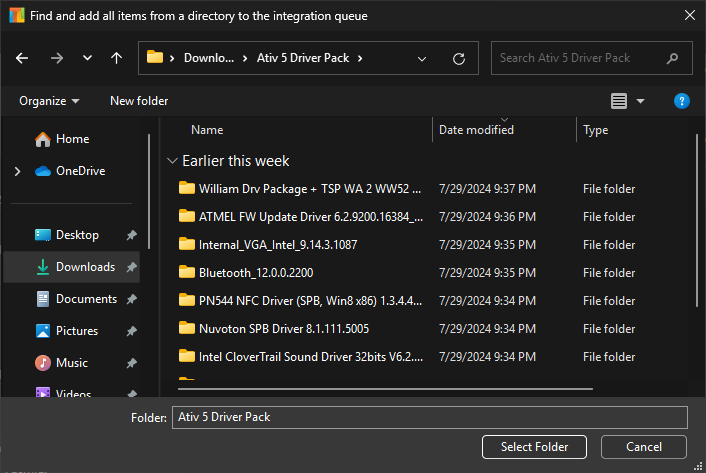Open the Help question mark icon
Screen dimensions: 706x473
point(682,101)
